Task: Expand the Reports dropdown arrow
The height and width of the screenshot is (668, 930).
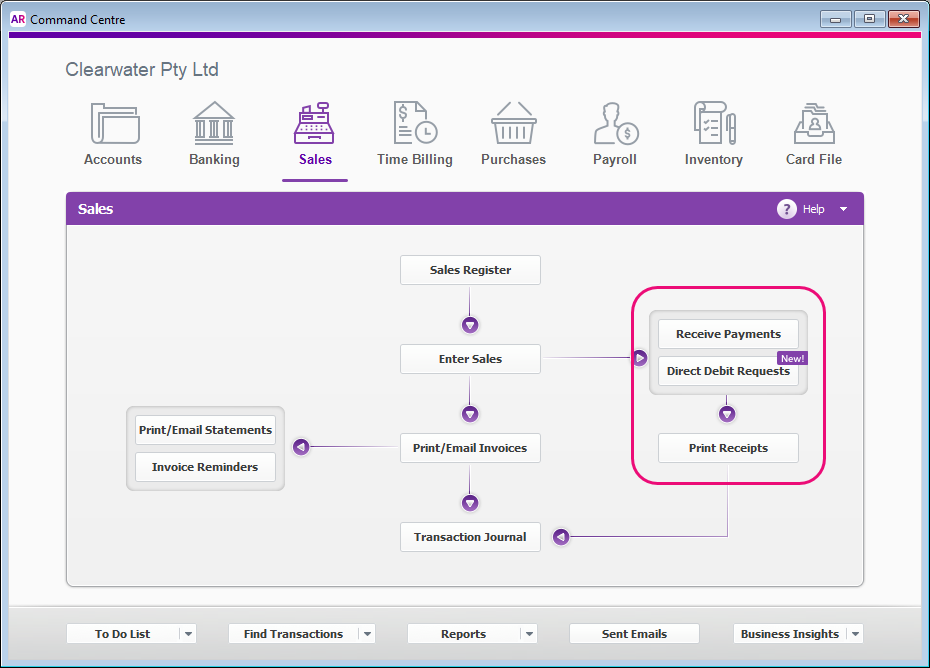Action: point(530,633)
